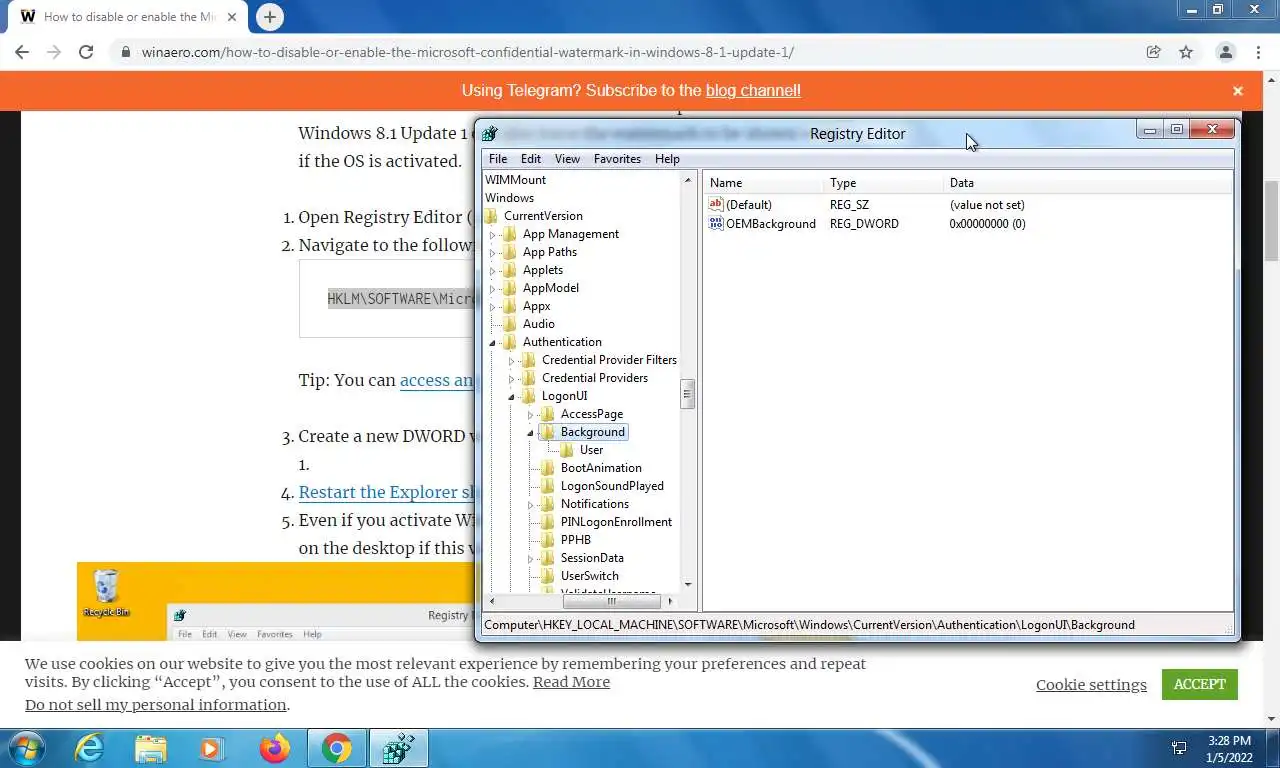Viewport: 1280px width, 768px height.
Task: Expand the Applets key
Action: coord(492,271)
